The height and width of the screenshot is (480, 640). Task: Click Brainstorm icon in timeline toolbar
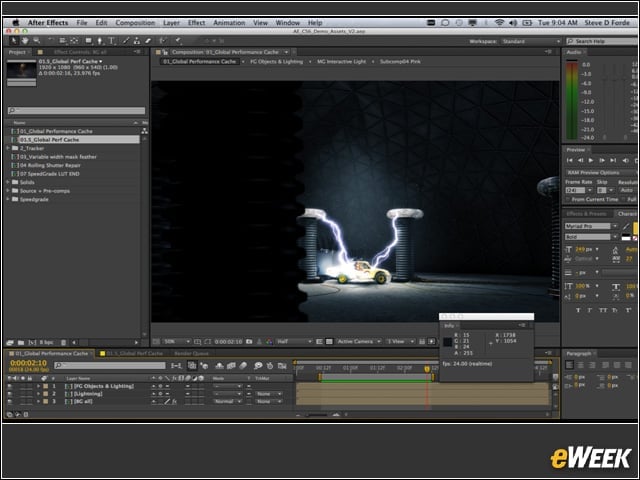click(x=258, y=366)
